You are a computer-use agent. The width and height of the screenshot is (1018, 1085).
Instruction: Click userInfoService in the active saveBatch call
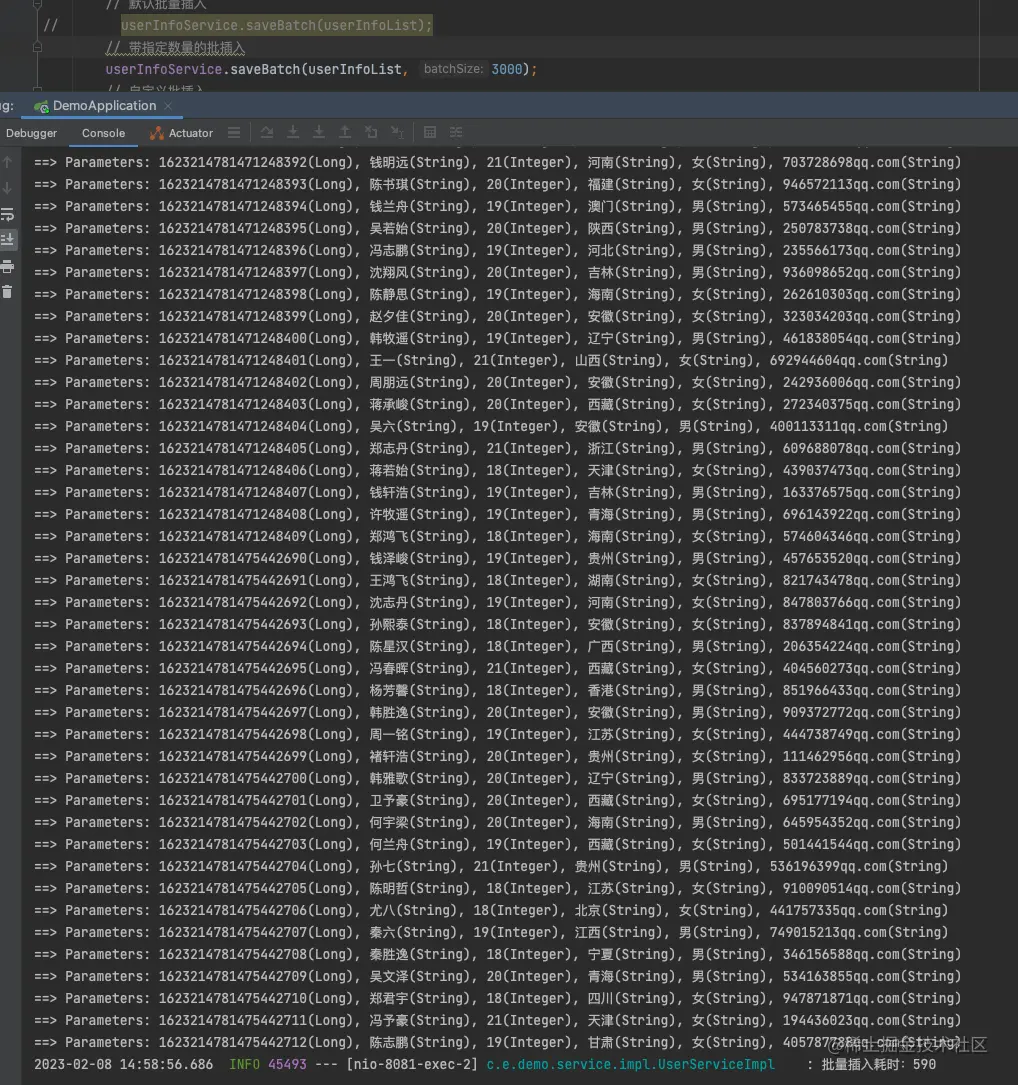[163, 69]
